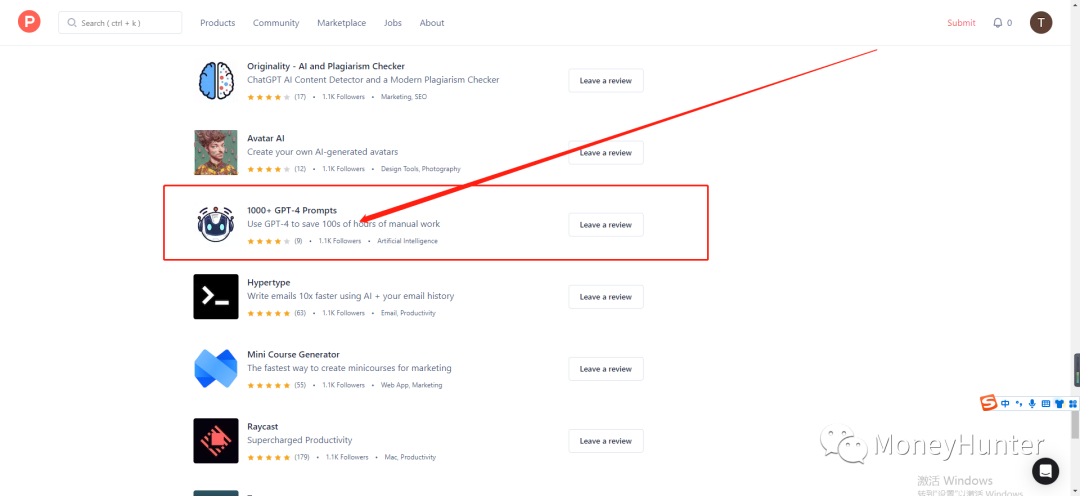Click the page vertical scrollbar thumb
Screen dimensions: 1080x496
(1075, 424)
